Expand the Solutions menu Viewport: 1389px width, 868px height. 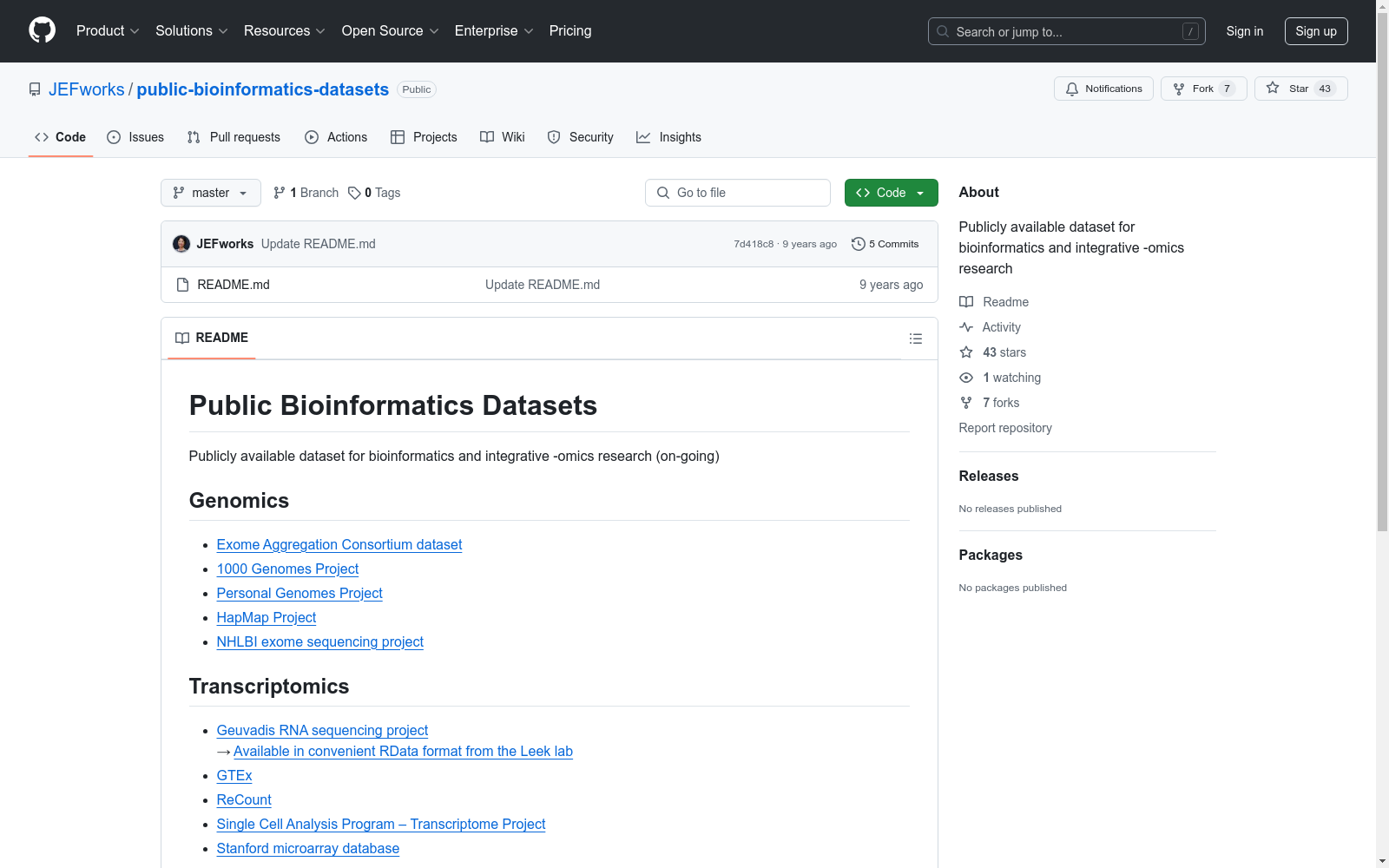point(192,31)
